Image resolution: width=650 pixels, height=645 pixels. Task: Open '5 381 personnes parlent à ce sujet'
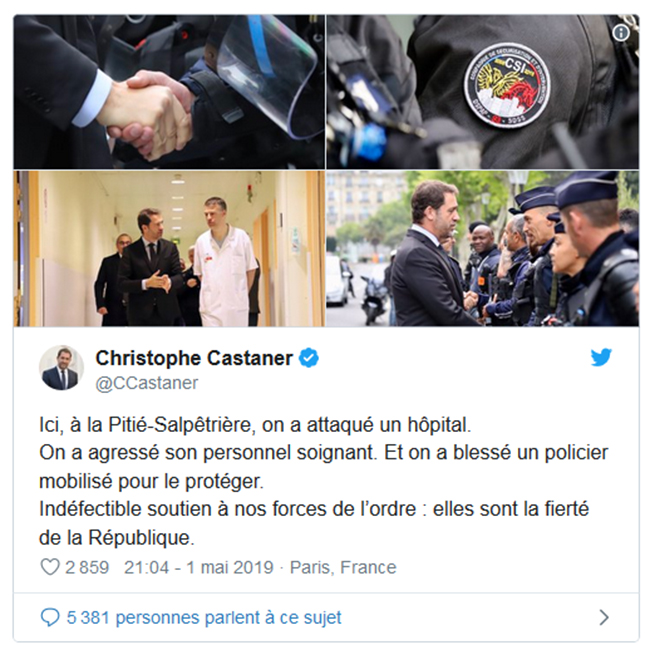click(204, 618)
